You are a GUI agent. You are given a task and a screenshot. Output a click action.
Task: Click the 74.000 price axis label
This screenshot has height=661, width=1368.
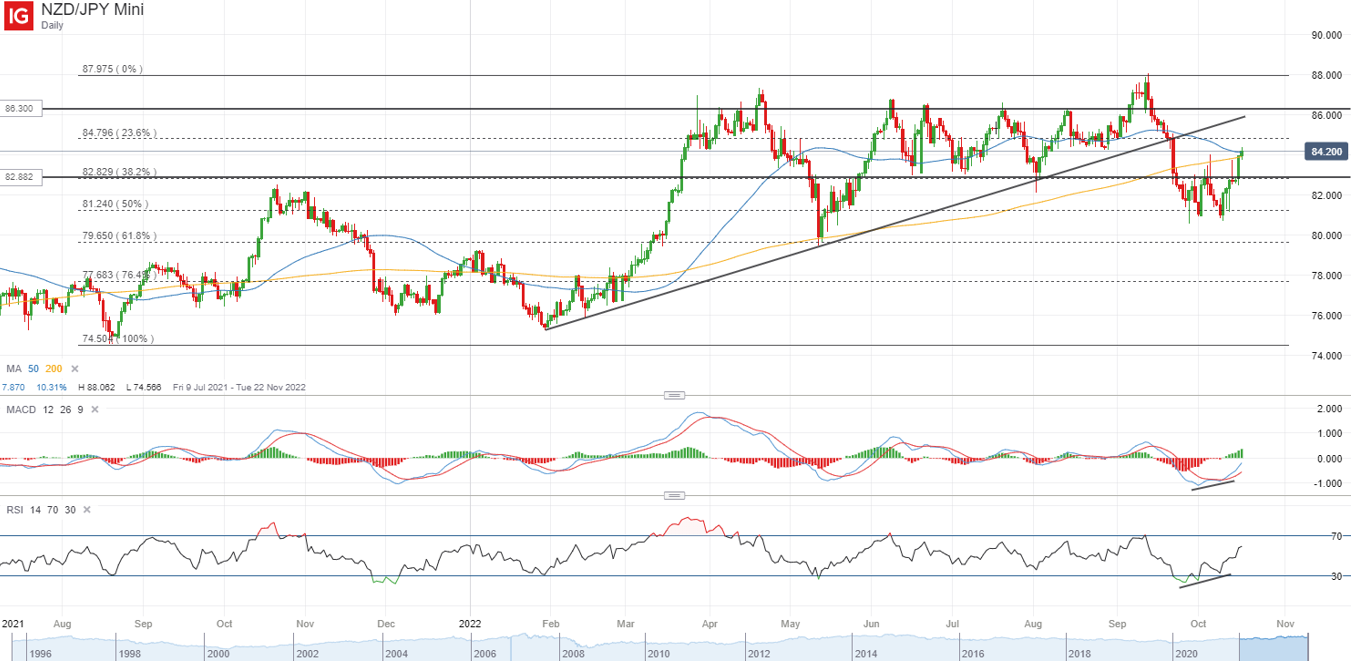pos(1325,355)
